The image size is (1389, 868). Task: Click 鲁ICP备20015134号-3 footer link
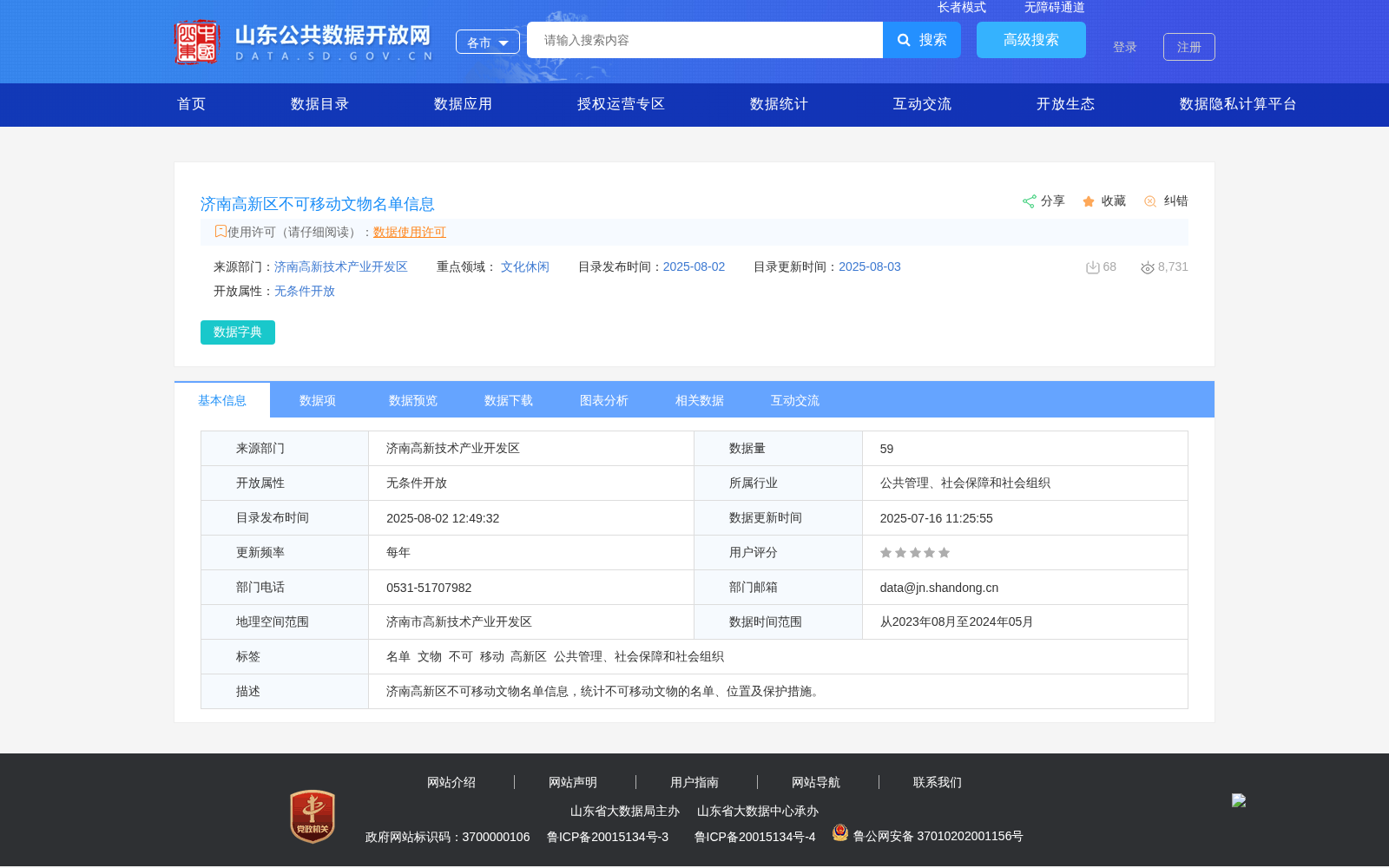pos(608,837)
